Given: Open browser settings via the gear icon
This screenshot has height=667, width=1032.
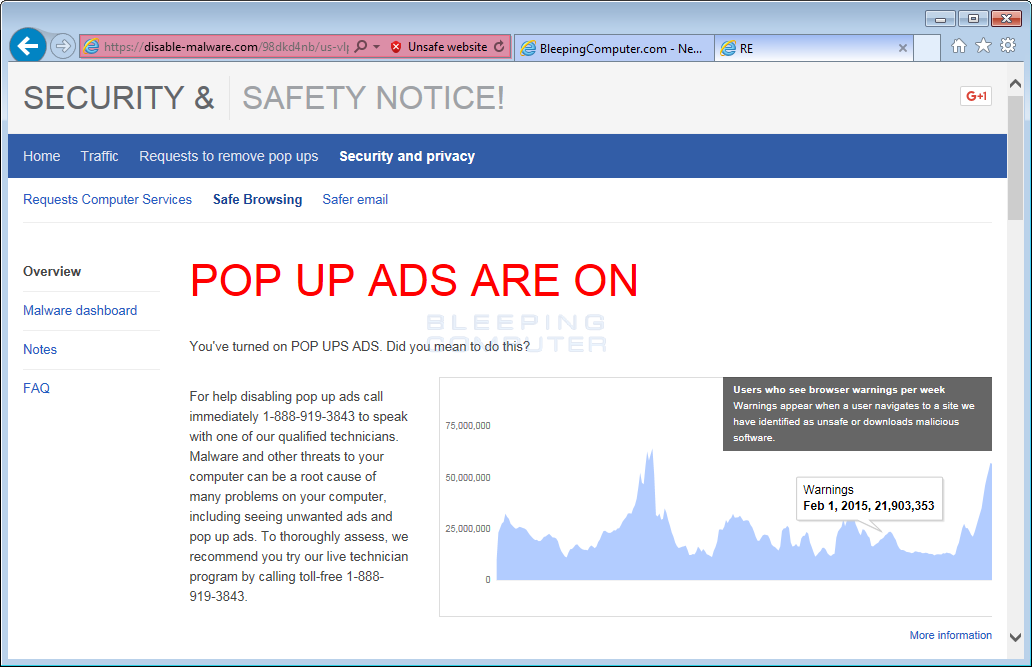Looking at the screenshot, I should pos(1008,46).
